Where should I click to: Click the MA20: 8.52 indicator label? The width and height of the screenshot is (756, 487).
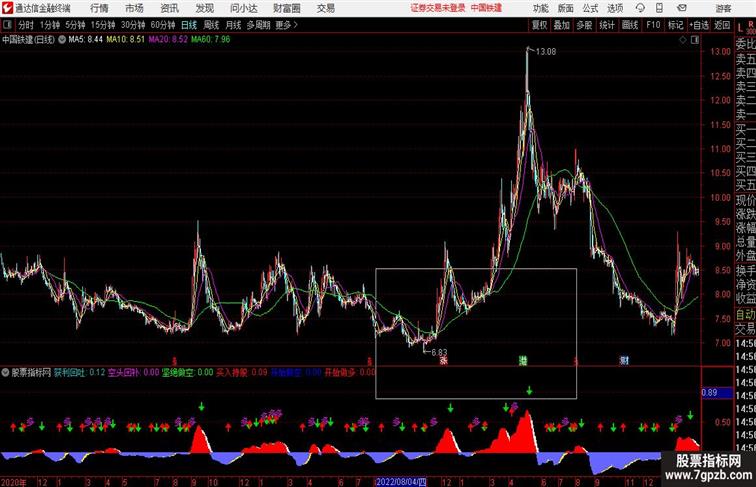tap(168, 40)
